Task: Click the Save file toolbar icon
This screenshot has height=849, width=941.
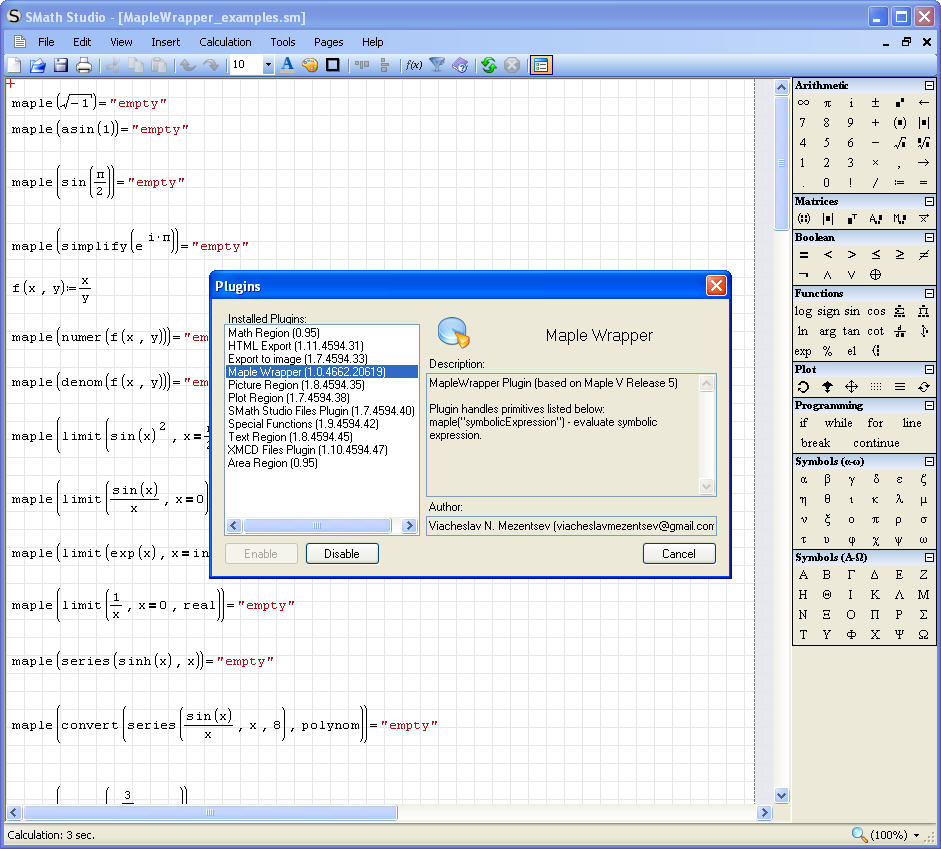Action: 61,65
